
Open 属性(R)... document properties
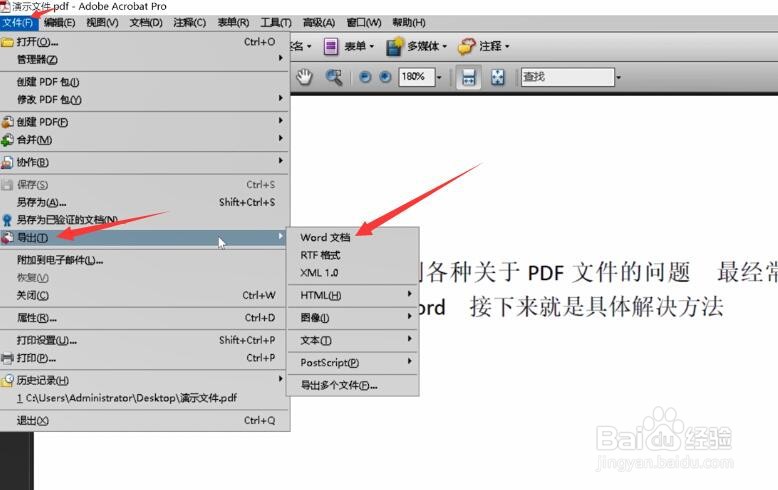point(145,318)
